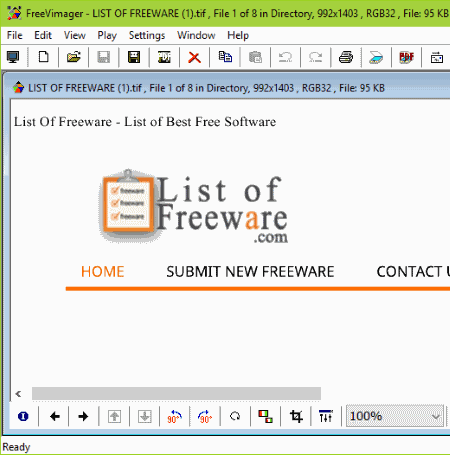This screenshot has height=455, width=450.
Task: Click the Redo arrow icon
Action: [315, 57]
